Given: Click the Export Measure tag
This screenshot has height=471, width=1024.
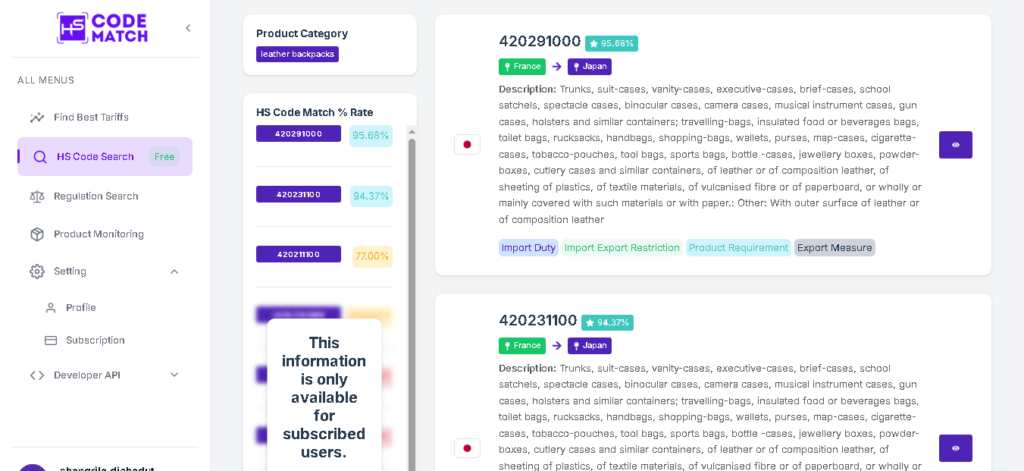Looking at the screenshot, I should tap(834, 247).
